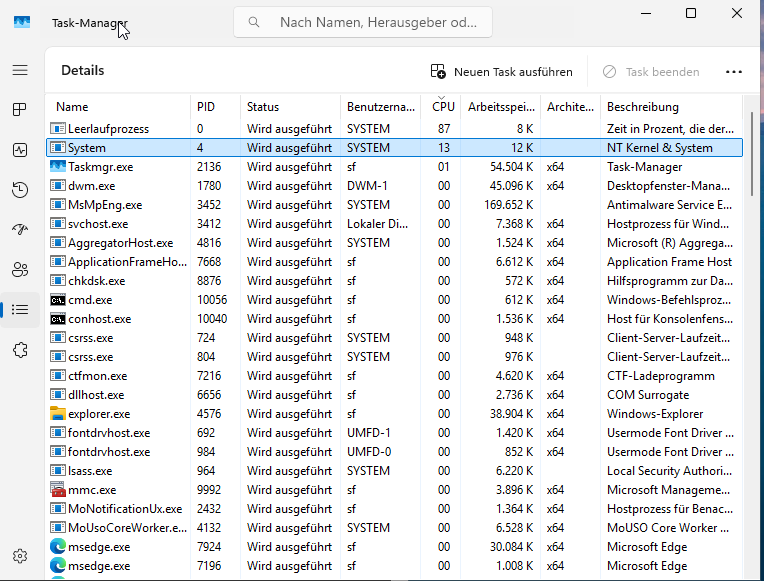The image size is (764, 581).
Task: Select the MoUsoCoreWorker.e... process name
Action: (127, 528)
